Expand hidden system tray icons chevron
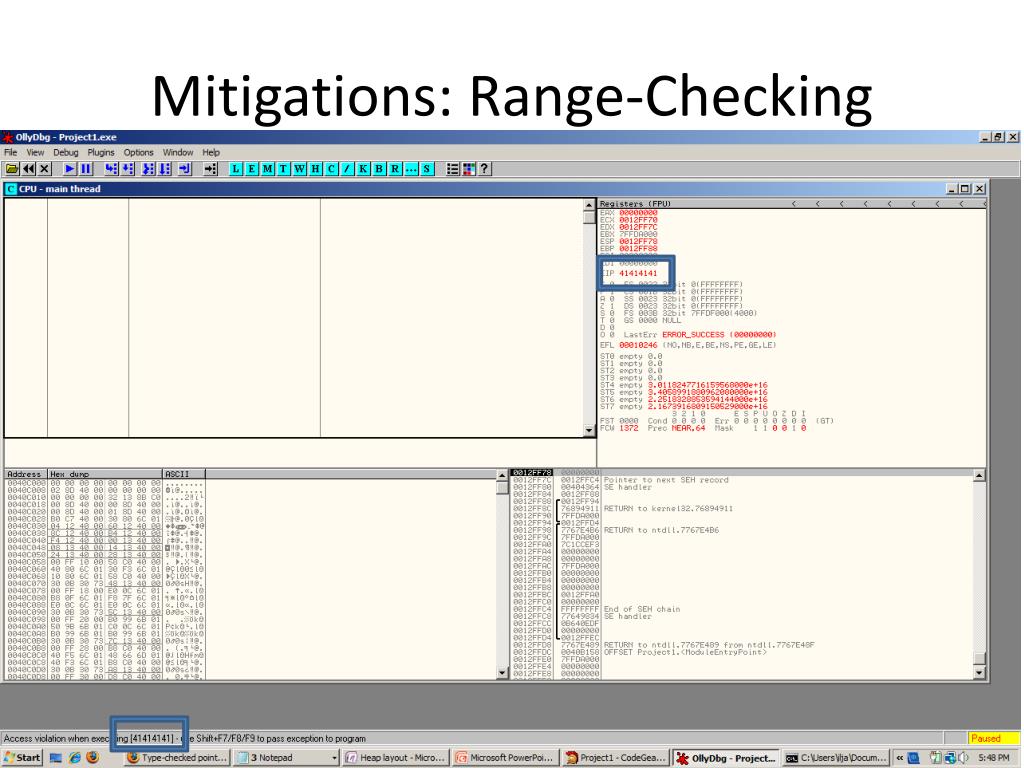 coord(900,758)
